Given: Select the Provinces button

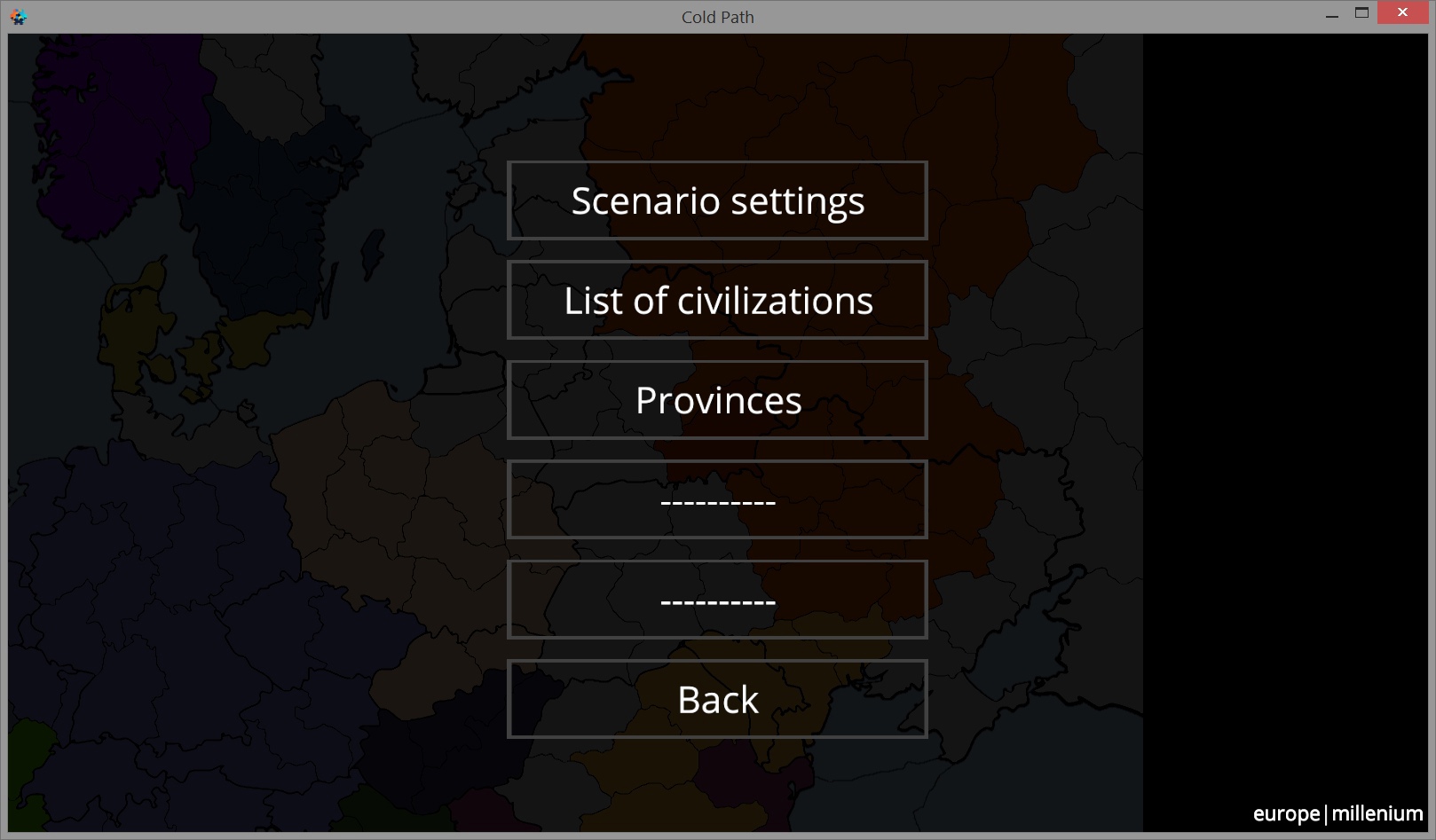Looking at the screenshot, I should (x=717, y=400).
